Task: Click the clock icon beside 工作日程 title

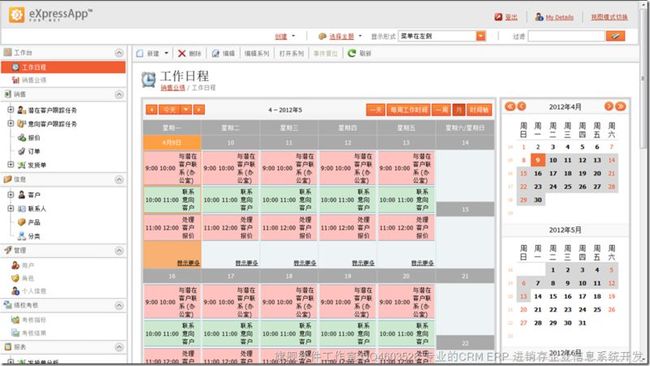Action: pyautogui.click(x=148, y=79)
